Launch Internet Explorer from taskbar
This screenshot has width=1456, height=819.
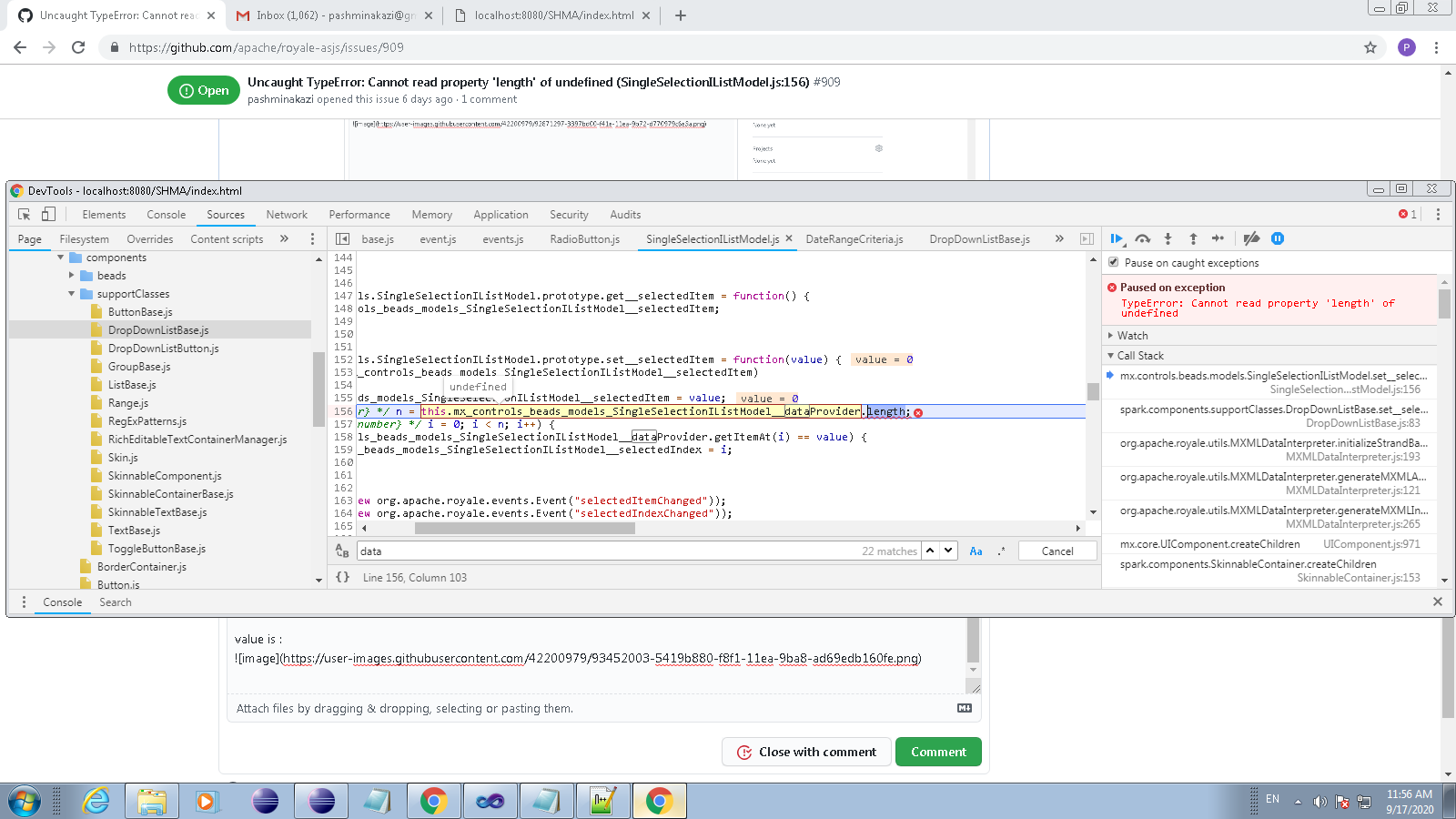[x=96, y=801]
